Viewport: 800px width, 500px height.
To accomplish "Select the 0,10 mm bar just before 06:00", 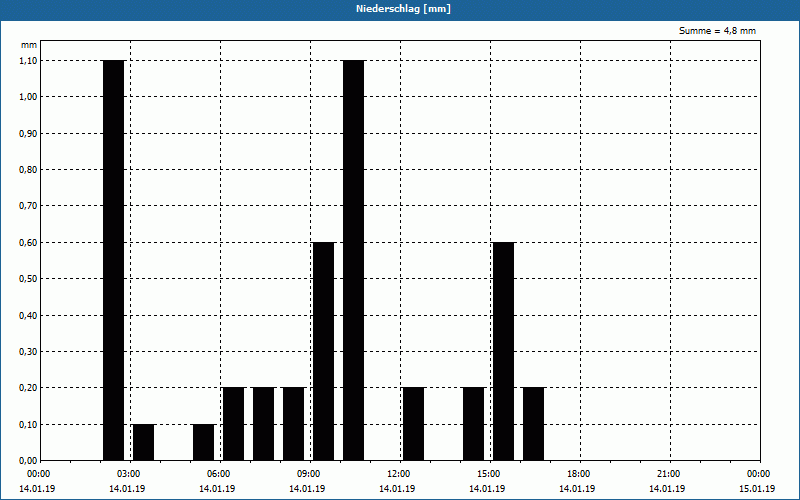I will coord(204,442).
